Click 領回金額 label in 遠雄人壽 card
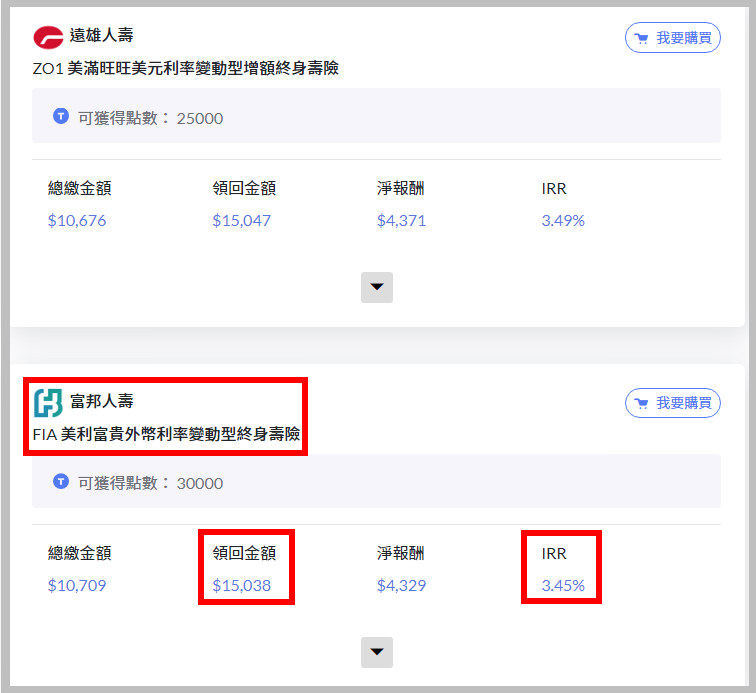The height and width of the screenshot is (693, 756). tap(244, 188)
